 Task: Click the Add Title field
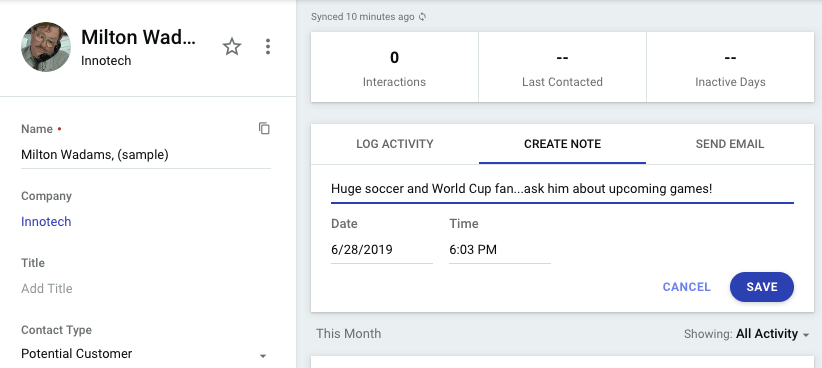point(146,289)
